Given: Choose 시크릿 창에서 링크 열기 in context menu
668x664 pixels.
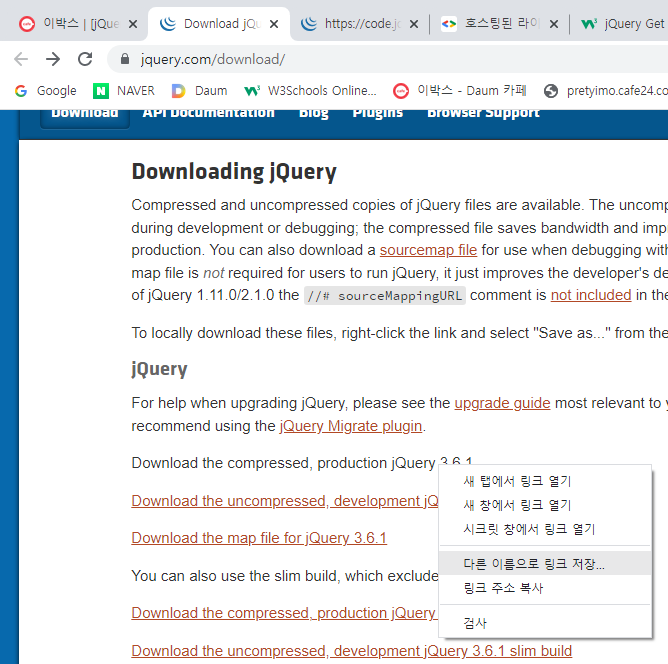Looking at the screenshot, I should coord(545,529).
